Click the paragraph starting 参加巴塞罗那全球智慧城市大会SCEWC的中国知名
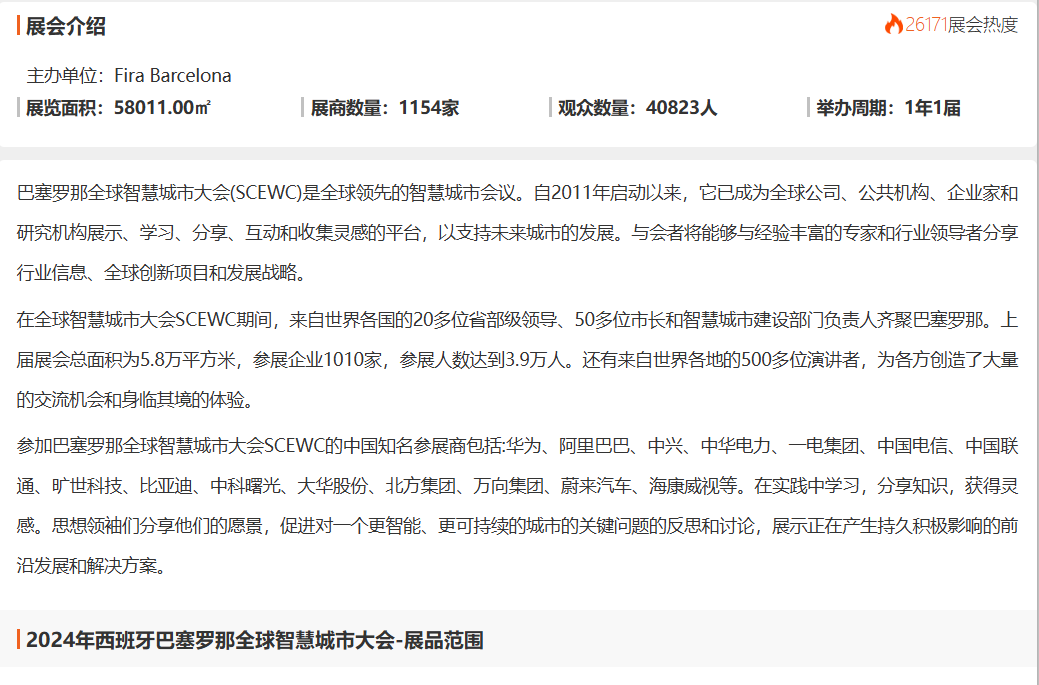 [518, 505]
